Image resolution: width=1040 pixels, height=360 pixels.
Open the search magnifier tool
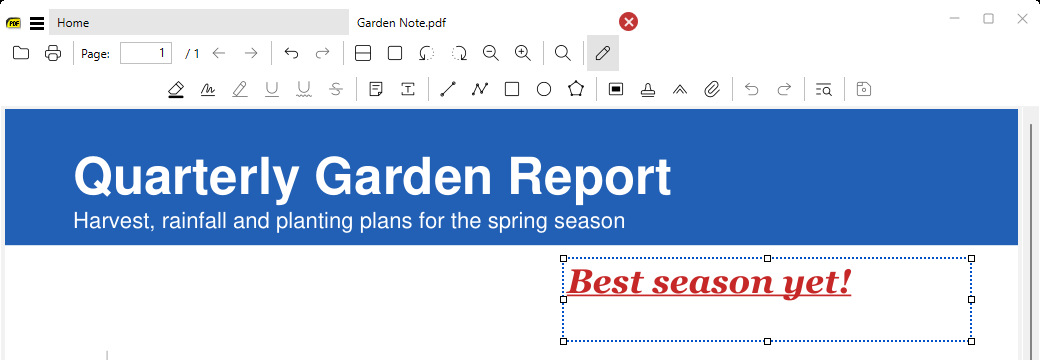(563, 54)
